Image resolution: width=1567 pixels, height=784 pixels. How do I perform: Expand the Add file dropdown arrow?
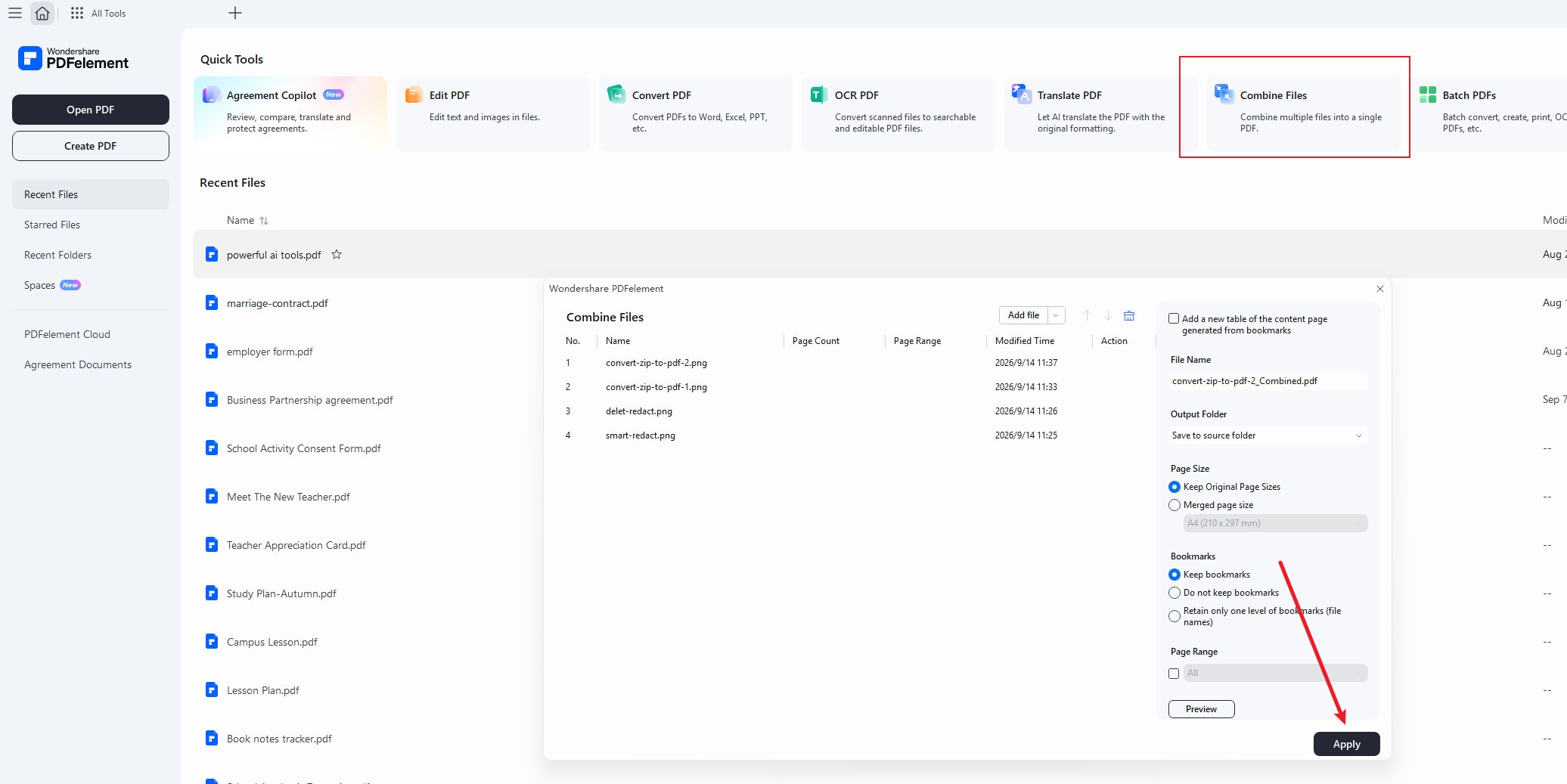pos(1057,315)
